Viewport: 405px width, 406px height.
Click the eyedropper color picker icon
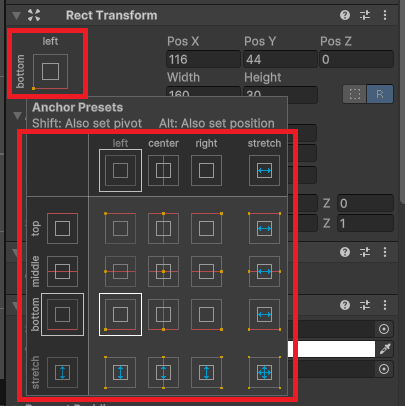(385, 349)
